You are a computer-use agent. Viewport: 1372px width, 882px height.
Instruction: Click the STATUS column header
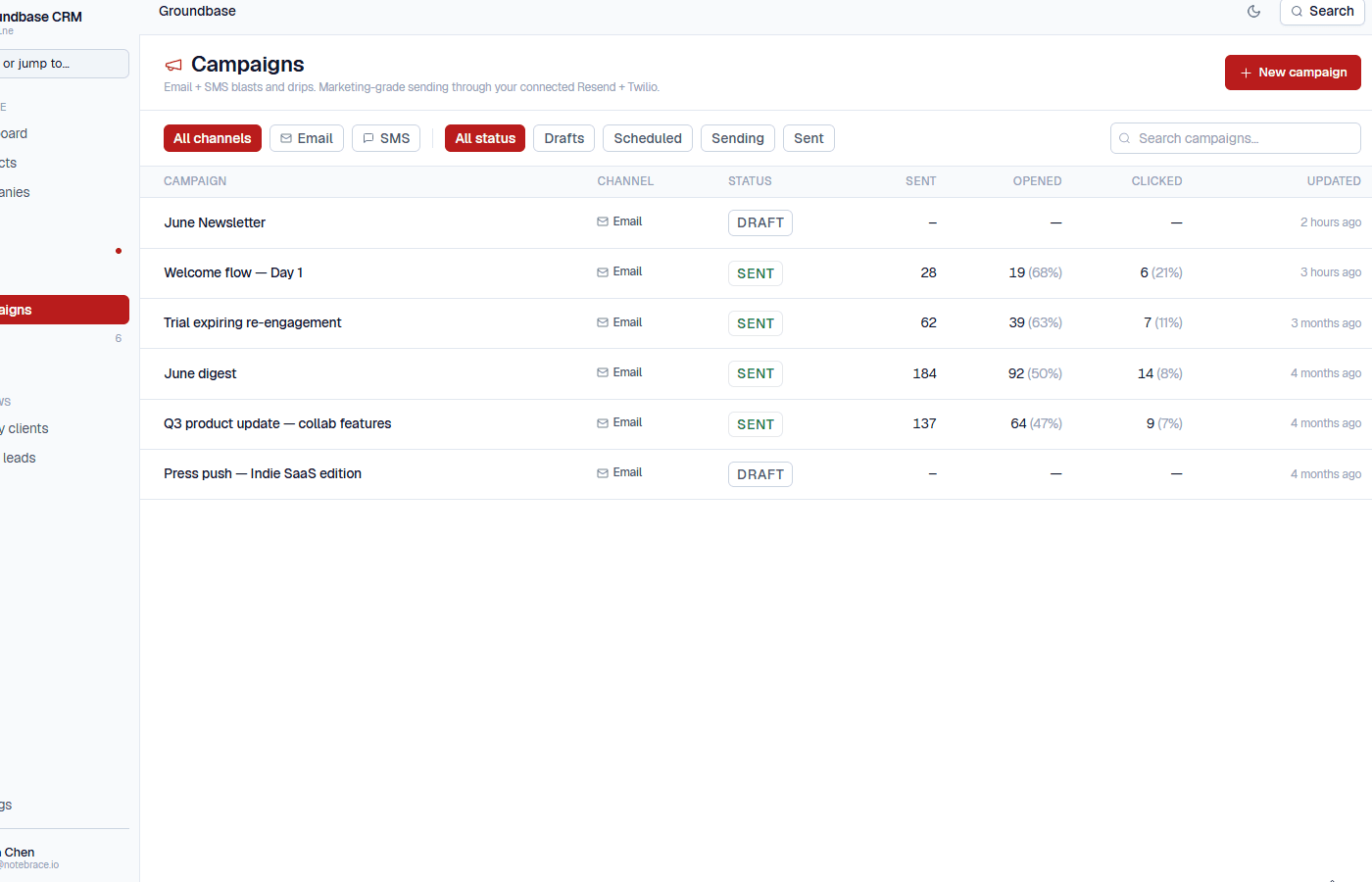pyautogui.click(x=750, y=181)
